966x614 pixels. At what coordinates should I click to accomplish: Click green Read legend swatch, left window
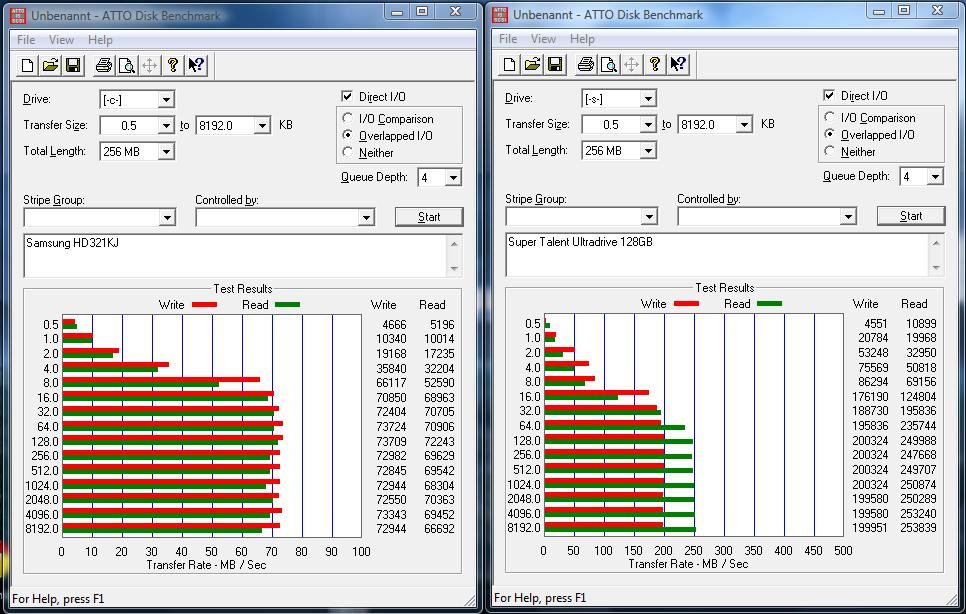(287, 304)
